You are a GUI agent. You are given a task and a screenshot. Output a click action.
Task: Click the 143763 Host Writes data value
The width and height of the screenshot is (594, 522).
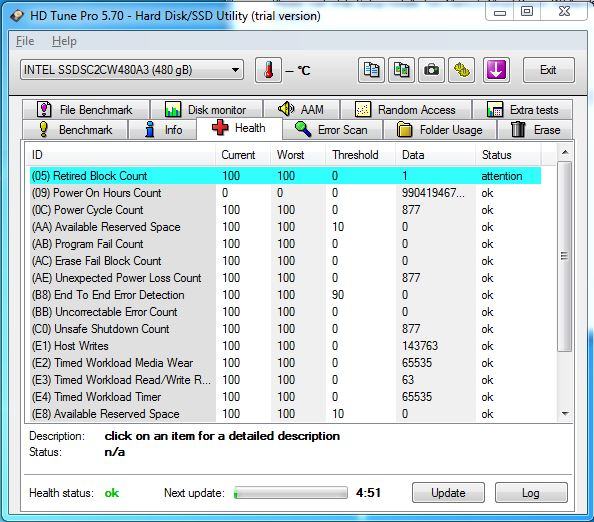pos(420,346)
